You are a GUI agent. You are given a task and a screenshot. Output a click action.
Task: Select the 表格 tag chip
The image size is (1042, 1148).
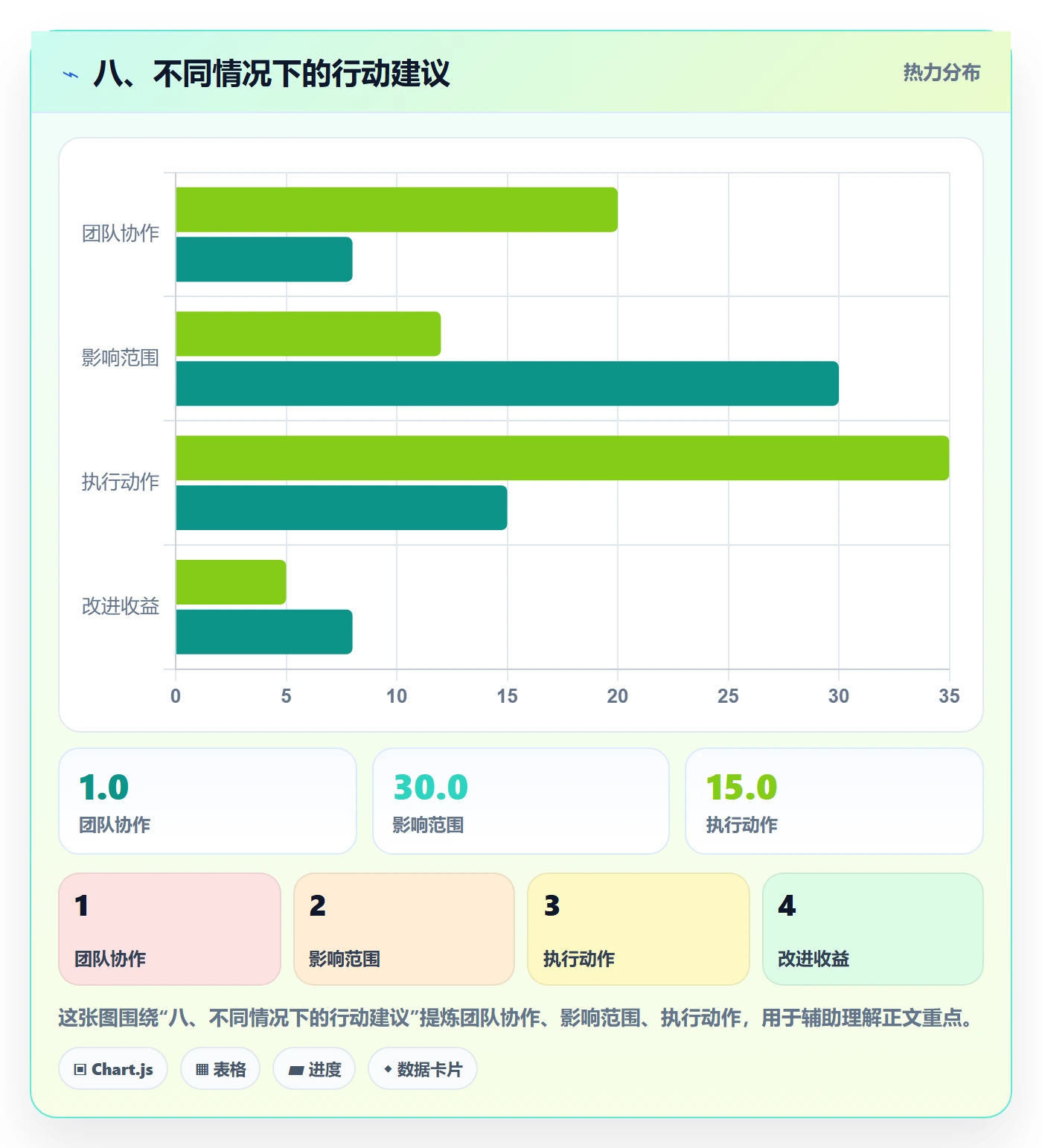click(220, 1069)
